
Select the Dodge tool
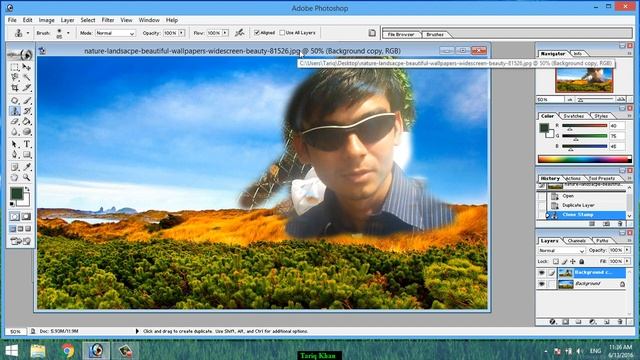click(x=27, y=132)
